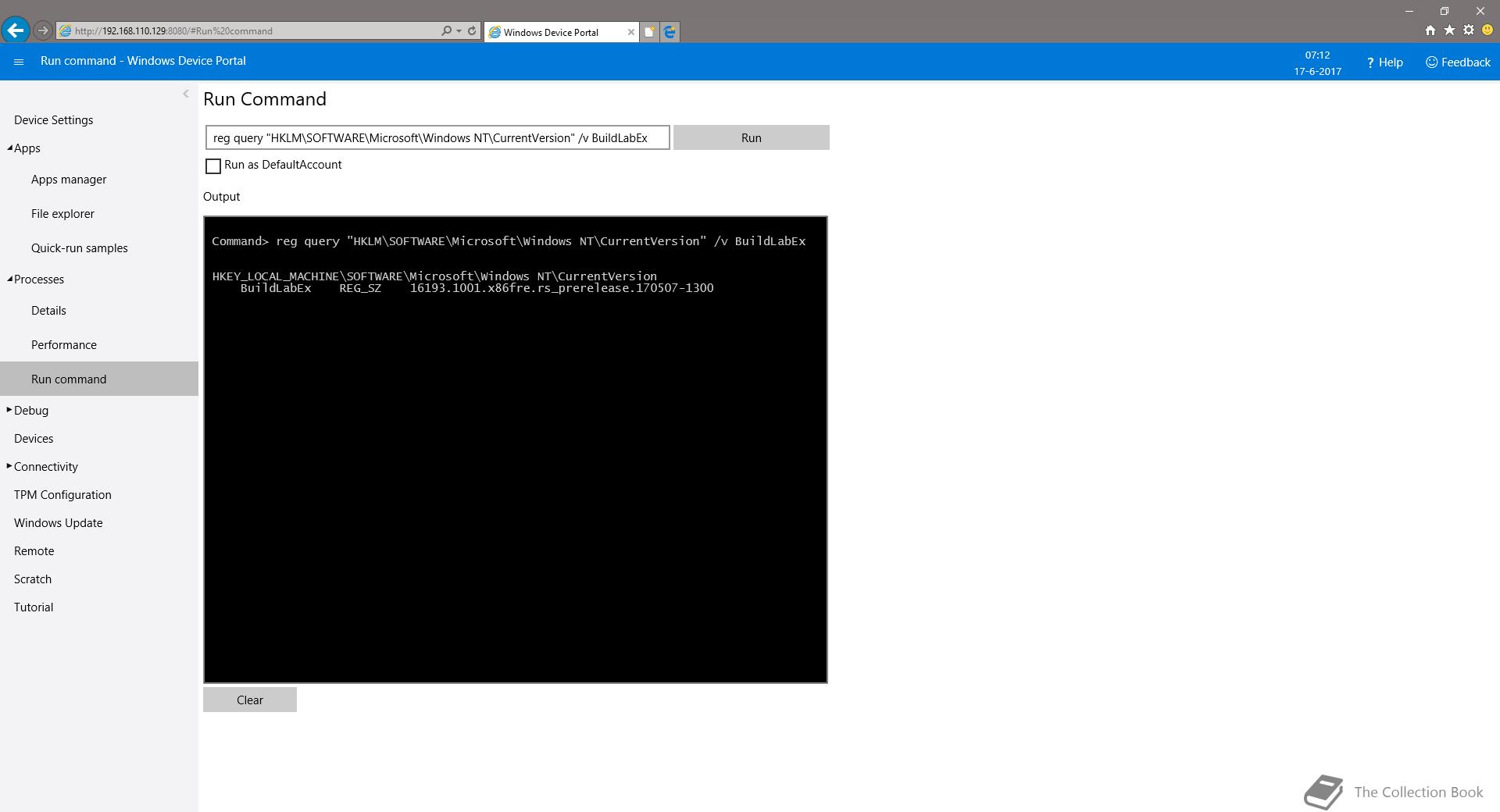Screen dimensions: 1500x812
Task: Click the 07:12 time display
Action: coord(1317,55)
